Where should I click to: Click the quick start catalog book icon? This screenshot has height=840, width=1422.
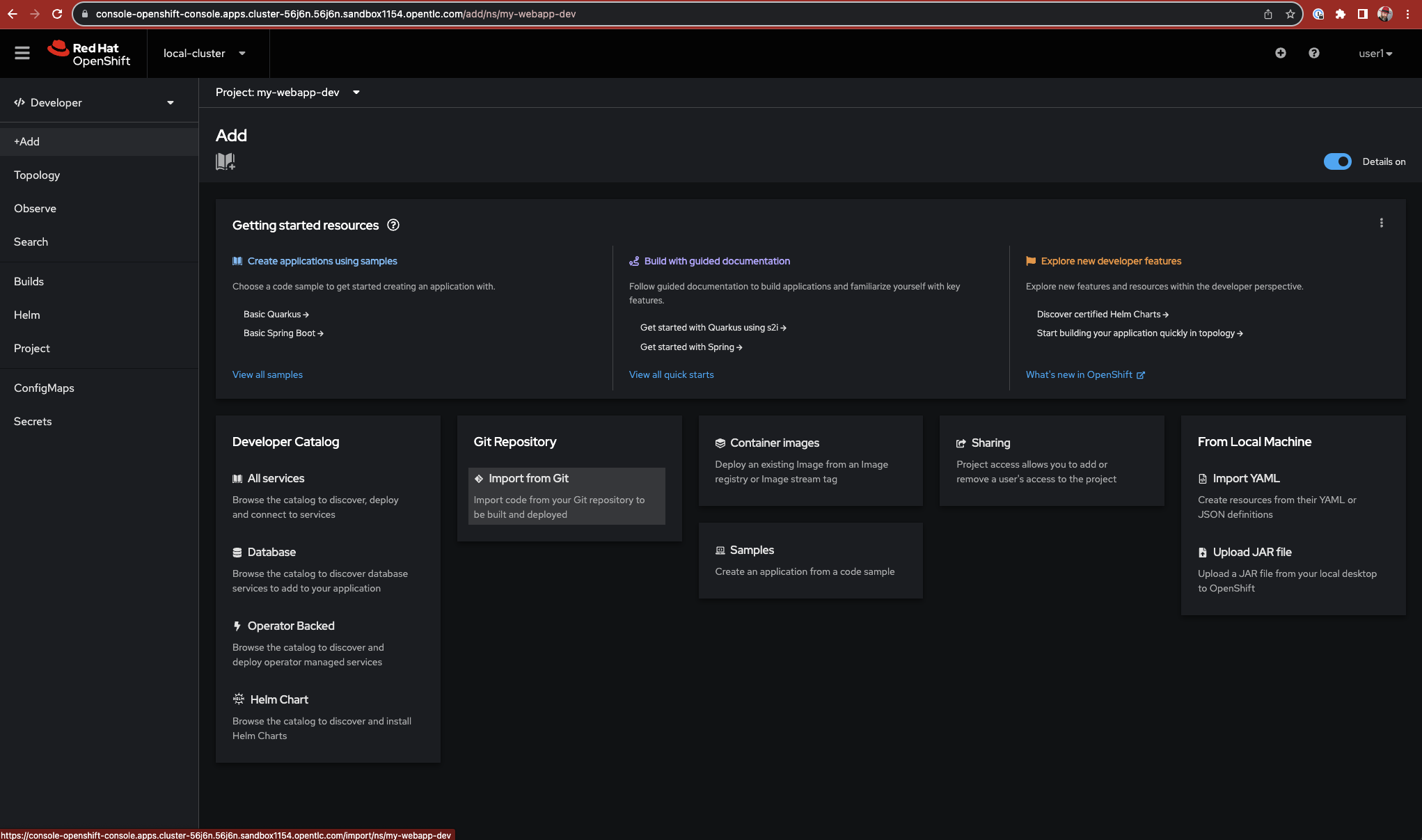pyautogui.click(x=225, y=161)
